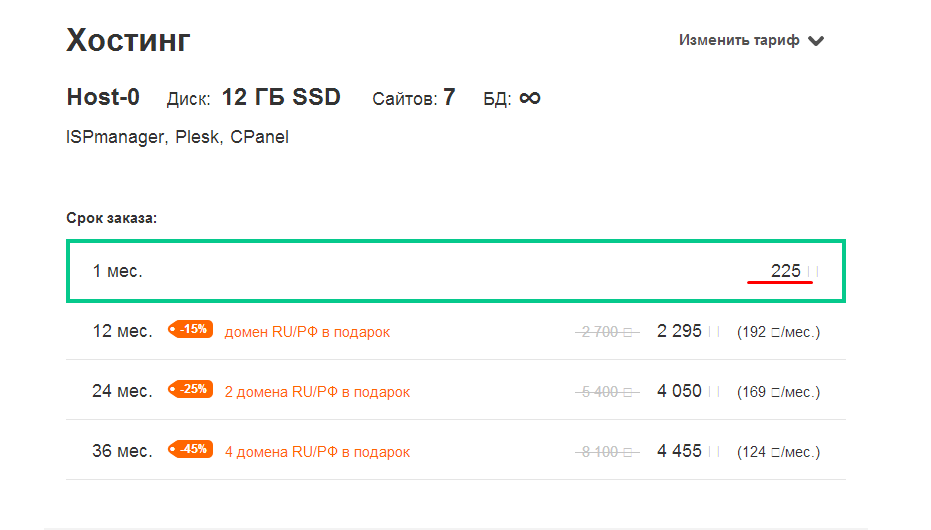931x530 pixels.
Task: Select the 36 мес. order period
Action: point(122,451)
